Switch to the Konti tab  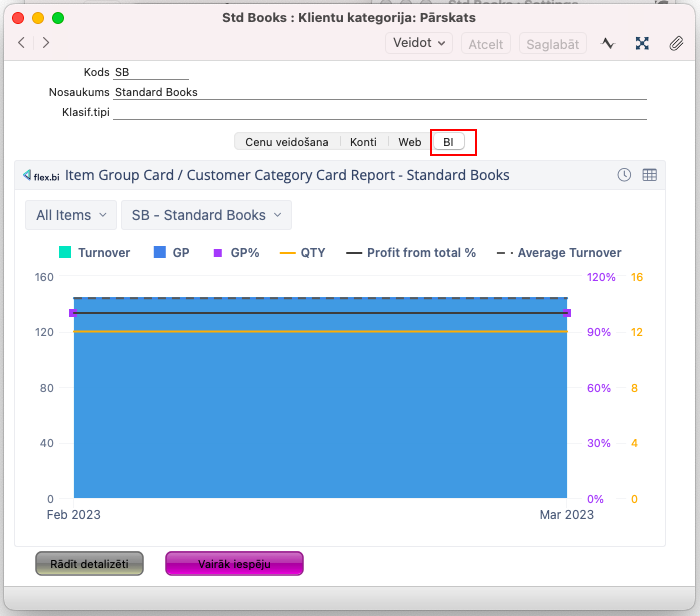(x=363, y=142)
